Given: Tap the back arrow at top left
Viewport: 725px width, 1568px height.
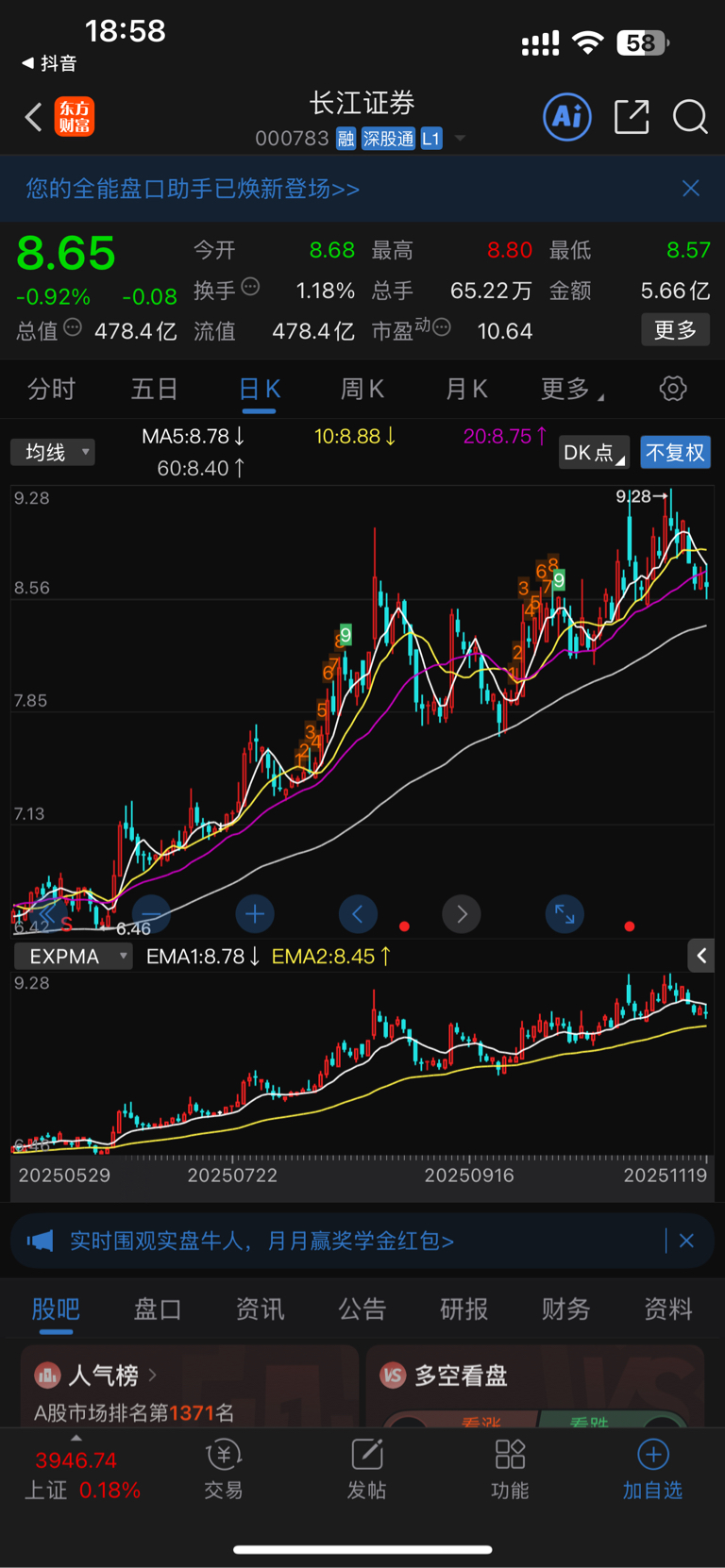Looking at the screenshot, I should (33, 118).
